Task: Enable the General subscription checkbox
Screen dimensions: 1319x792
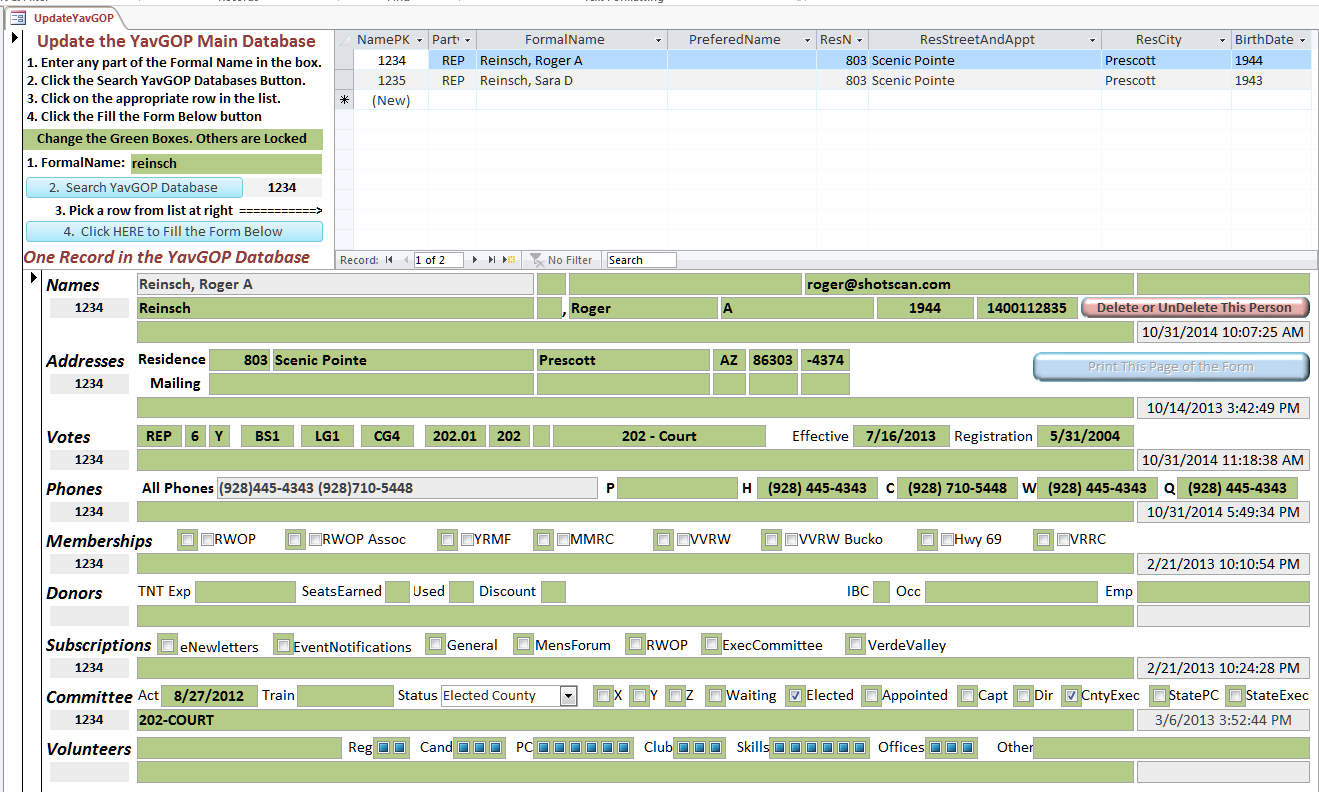Action: (435, 644)
